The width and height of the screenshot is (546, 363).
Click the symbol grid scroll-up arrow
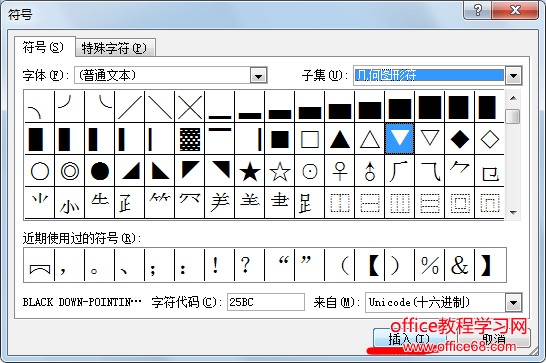[513, 98]
